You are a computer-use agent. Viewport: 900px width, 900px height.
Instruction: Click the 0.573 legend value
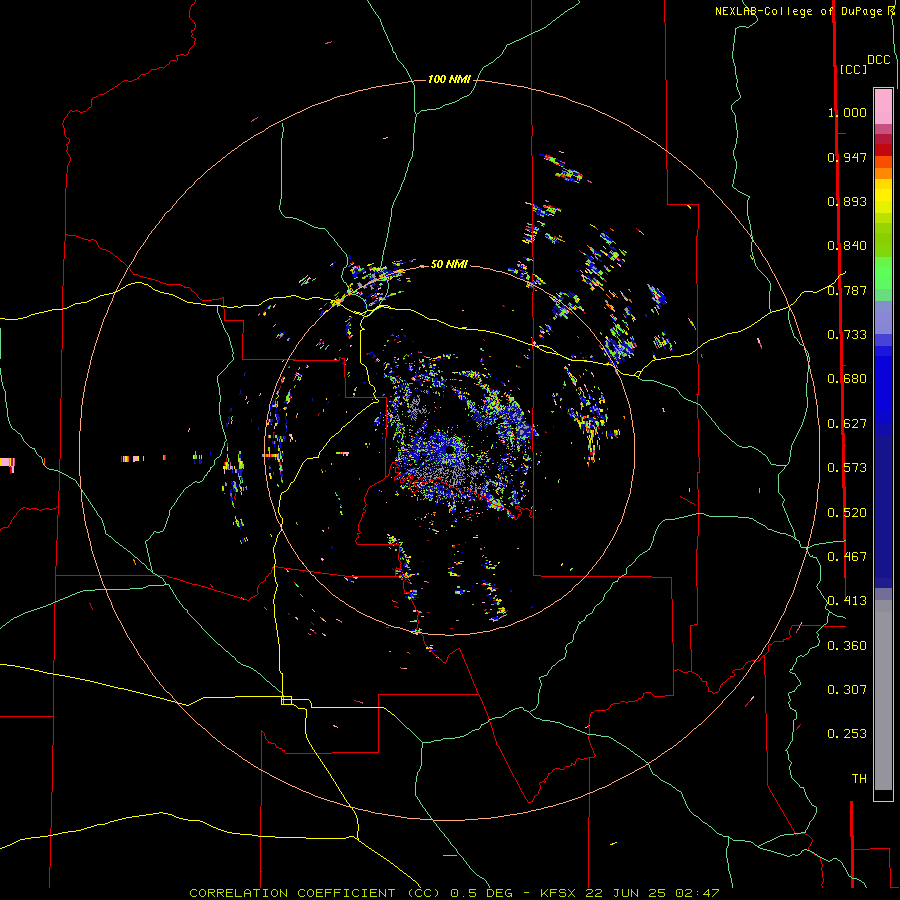click(x=847, y=468)
